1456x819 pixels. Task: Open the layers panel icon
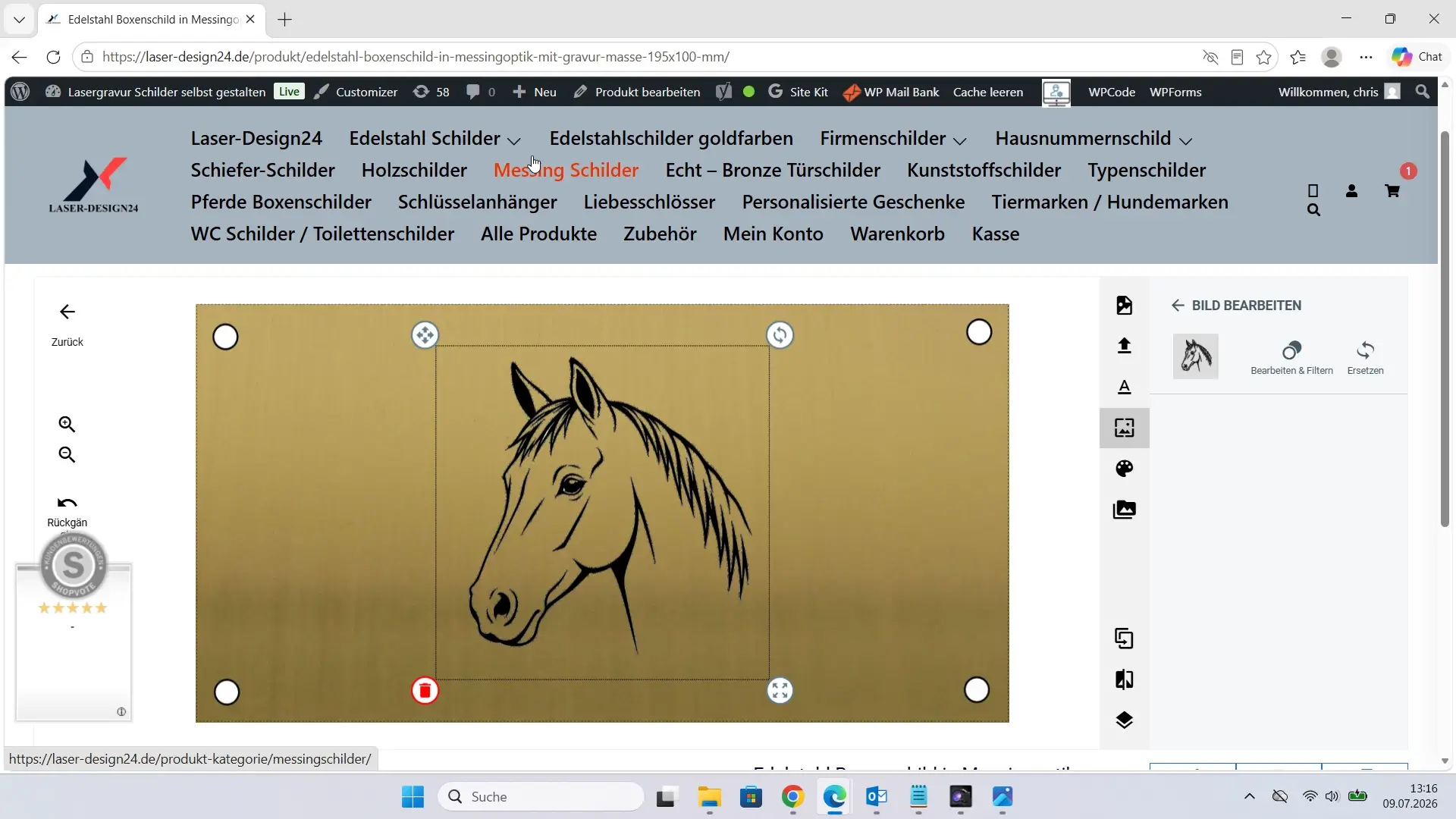click(x=1124, y=720)
